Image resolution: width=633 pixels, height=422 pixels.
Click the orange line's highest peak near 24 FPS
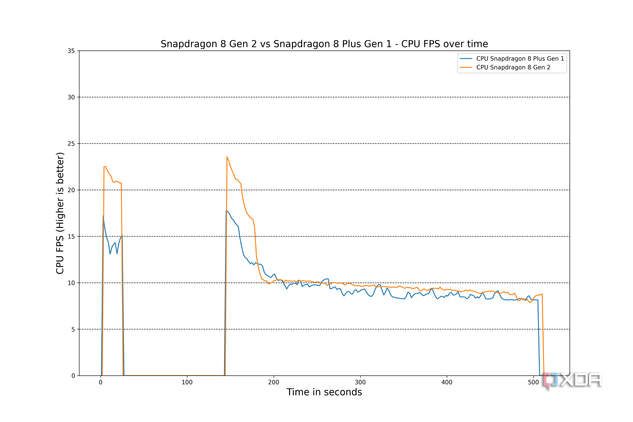pyautogui.click(x=227, y=157)
